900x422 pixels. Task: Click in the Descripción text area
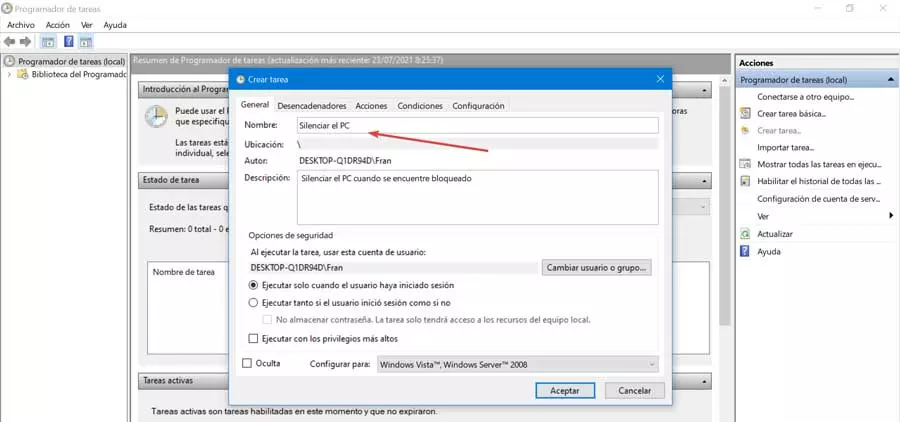point(478,198)
